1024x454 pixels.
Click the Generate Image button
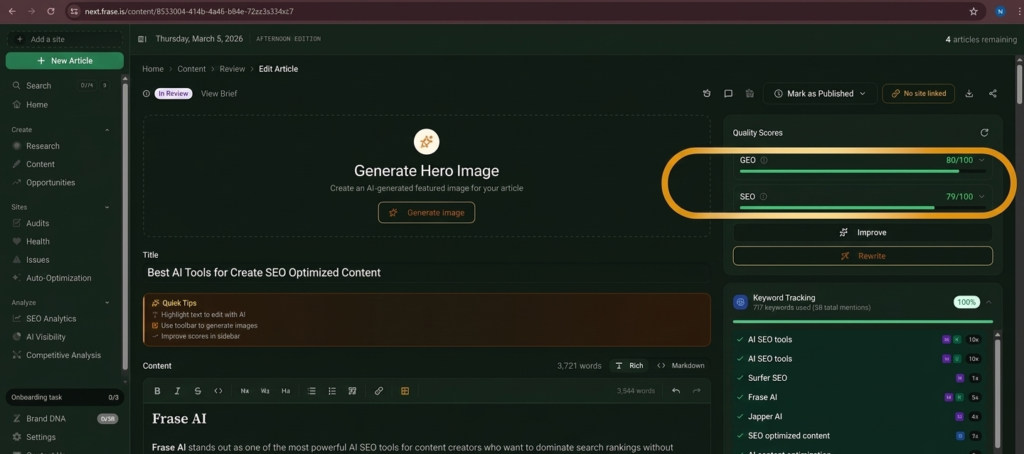[x=426, y=212]
